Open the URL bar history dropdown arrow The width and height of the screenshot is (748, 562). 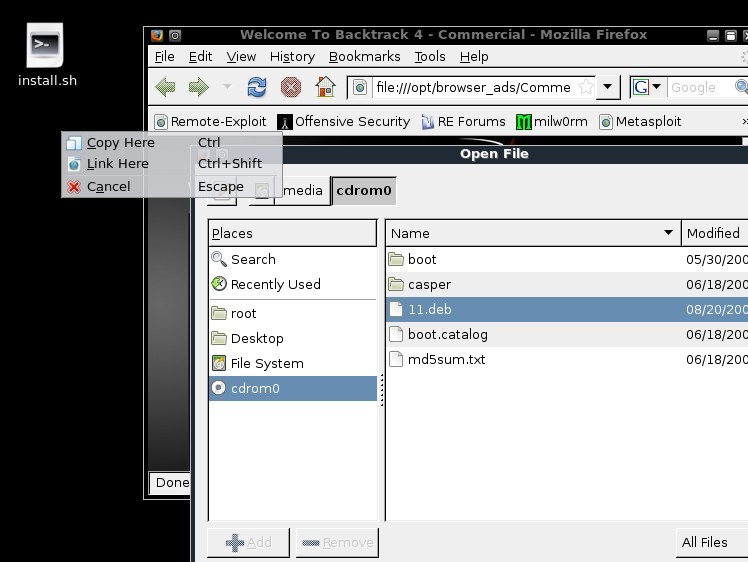607,87
